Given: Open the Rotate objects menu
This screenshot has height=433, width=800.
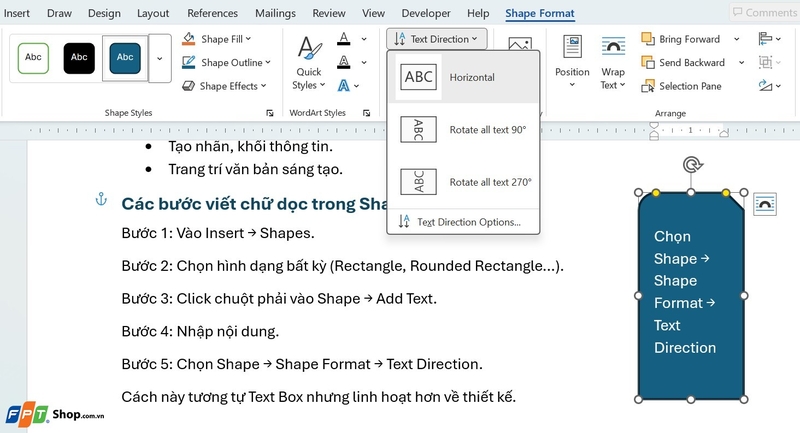Looking at the screenshot, I should coord(769,86).
